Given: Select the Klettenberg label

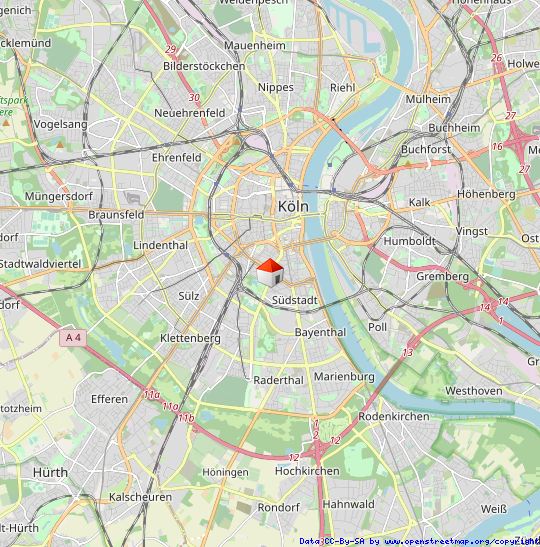Looking at the screenshot, I should tap(190, 338).
